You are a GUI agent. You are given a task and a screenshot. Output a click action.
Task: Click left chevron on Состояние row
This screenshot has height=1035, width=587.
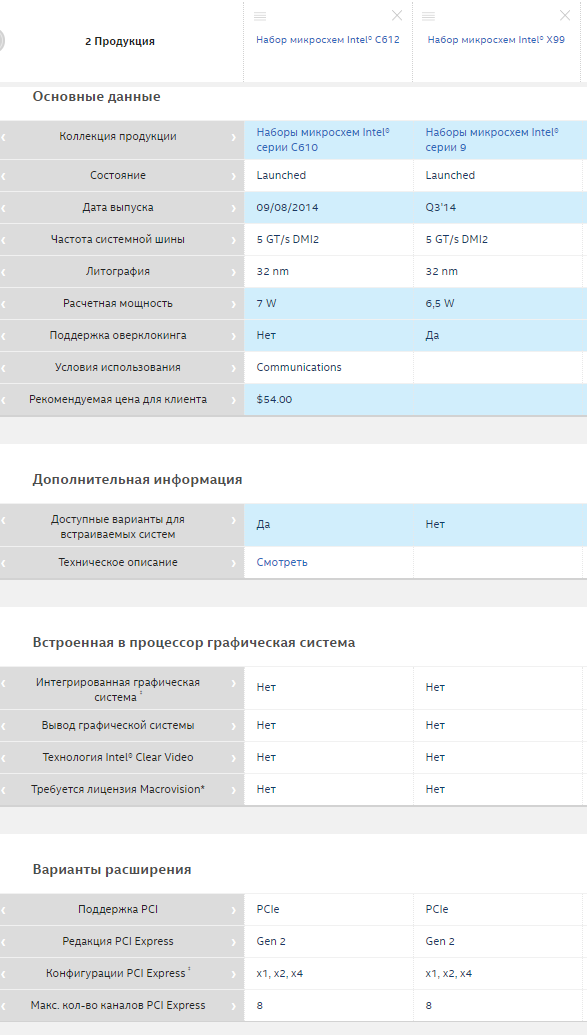(x=3, y=176)
